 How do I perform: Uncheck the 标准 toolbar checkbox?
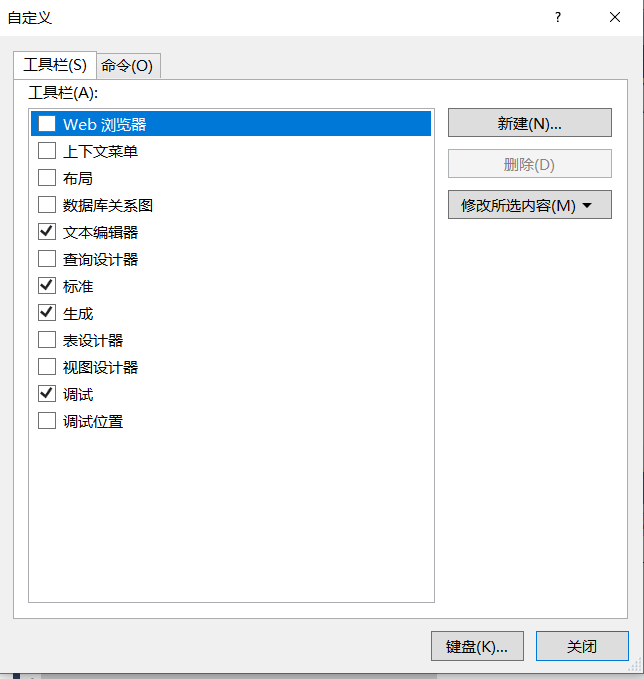pos(47,286)
